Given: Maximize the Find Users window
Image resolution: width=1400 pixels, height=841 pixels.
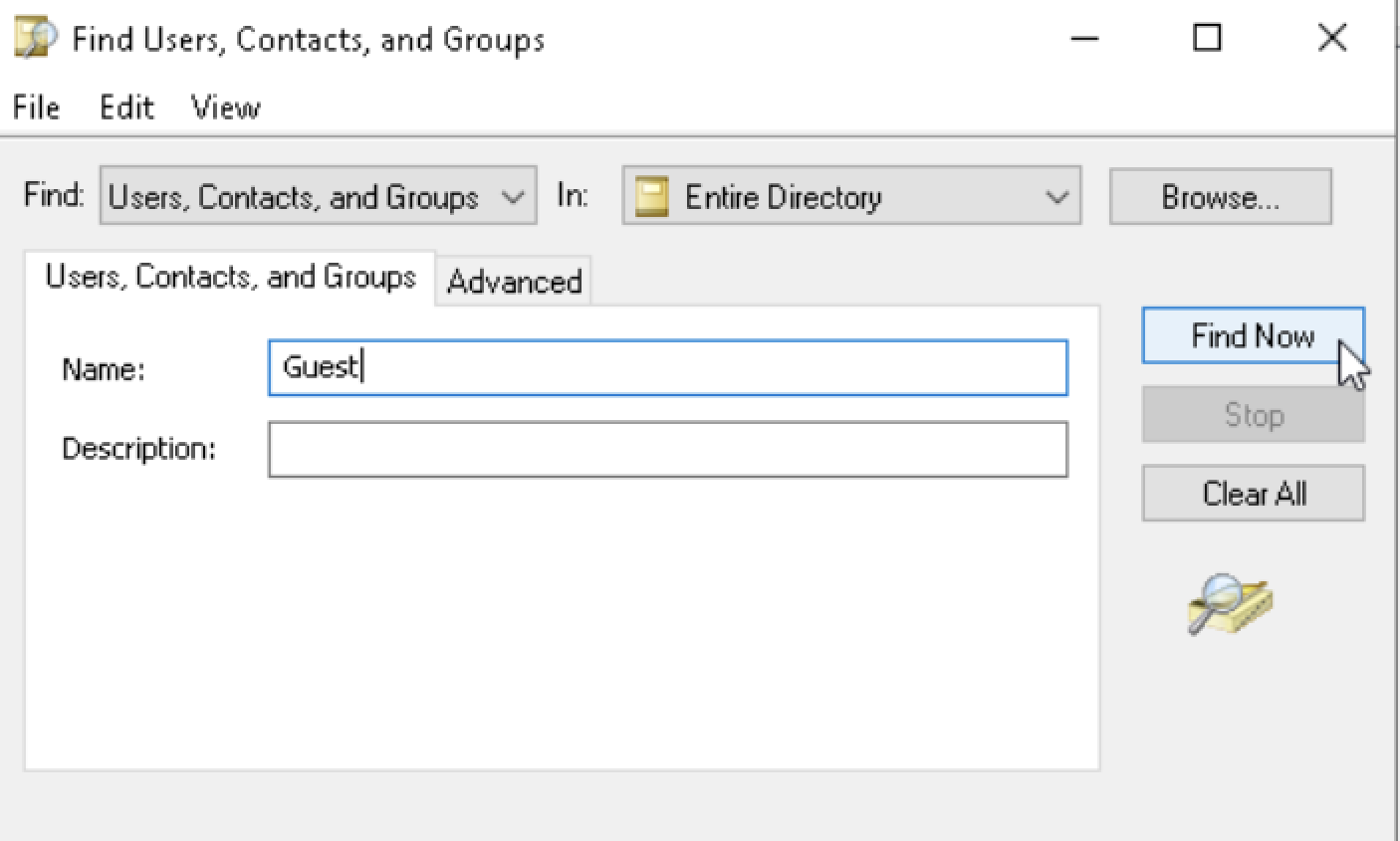Looking at the screenshot, I should 1208,39.
